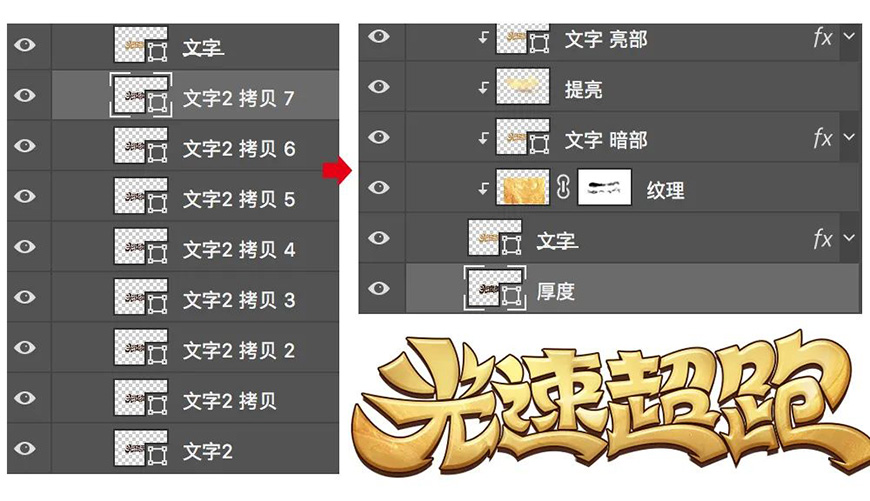
Task: Select layer name 提亮
Action: 584,89
